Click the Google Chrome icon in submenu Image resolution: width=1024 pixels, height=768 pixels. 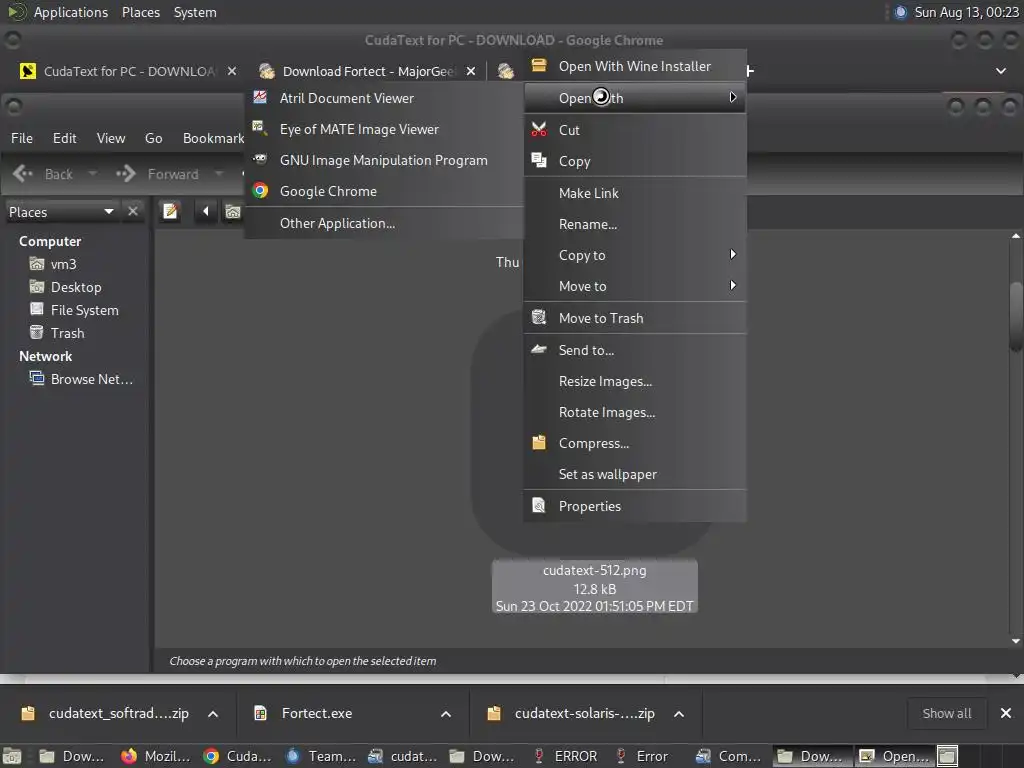(260, 191)
